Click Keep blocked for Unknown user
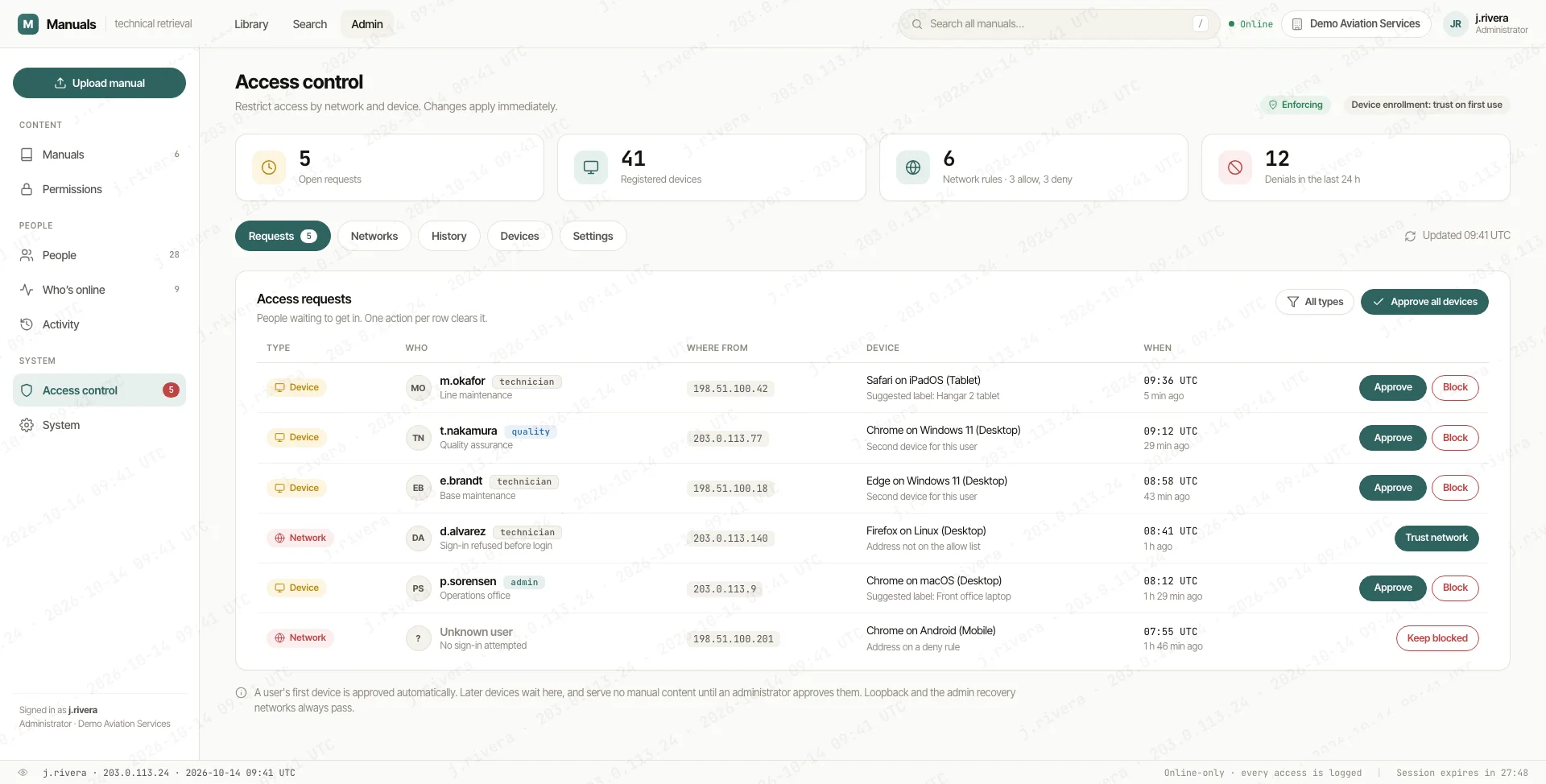Screen dimensions: 1546x784 [1437, 638]
